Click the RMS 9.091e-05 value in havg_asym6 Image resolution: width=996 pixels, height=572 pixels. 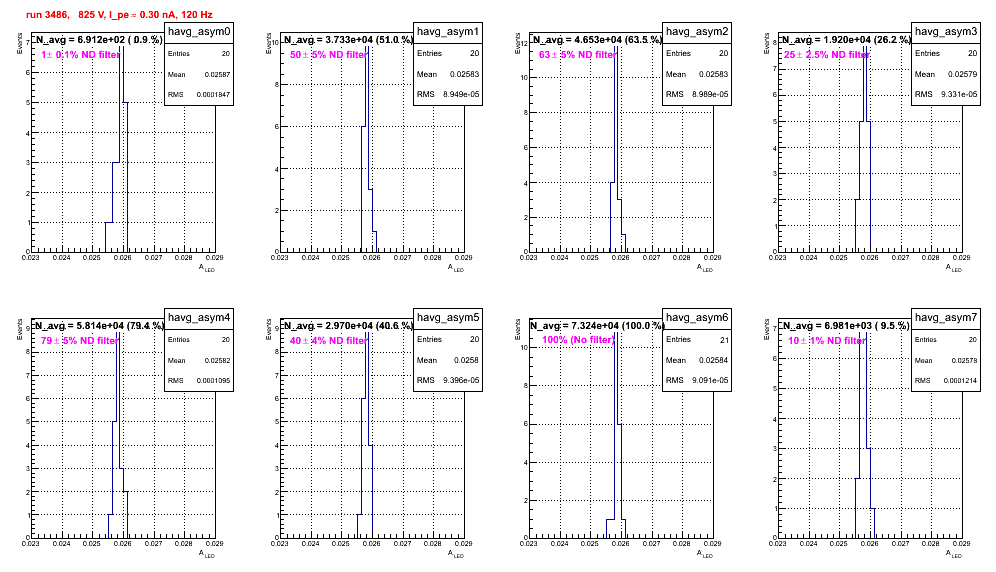pos(711,380)
